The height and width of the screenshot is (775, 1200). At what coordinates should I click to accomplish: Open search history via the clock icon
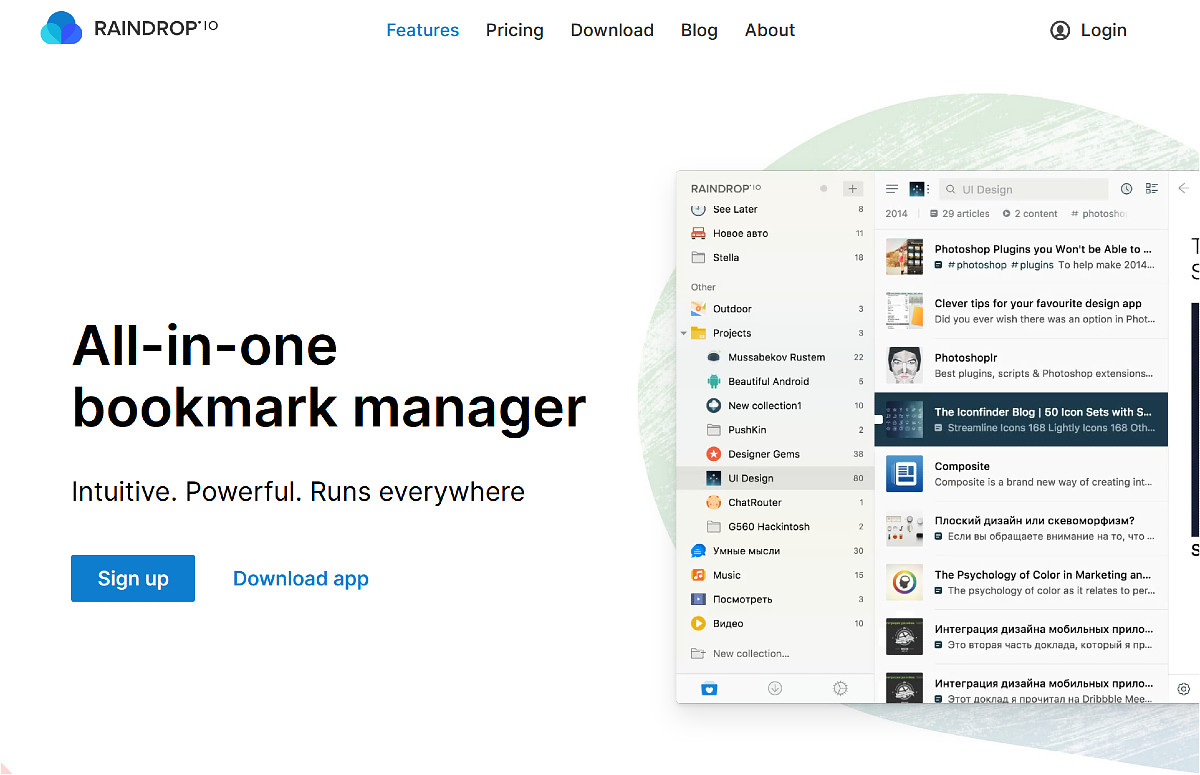1126,188
